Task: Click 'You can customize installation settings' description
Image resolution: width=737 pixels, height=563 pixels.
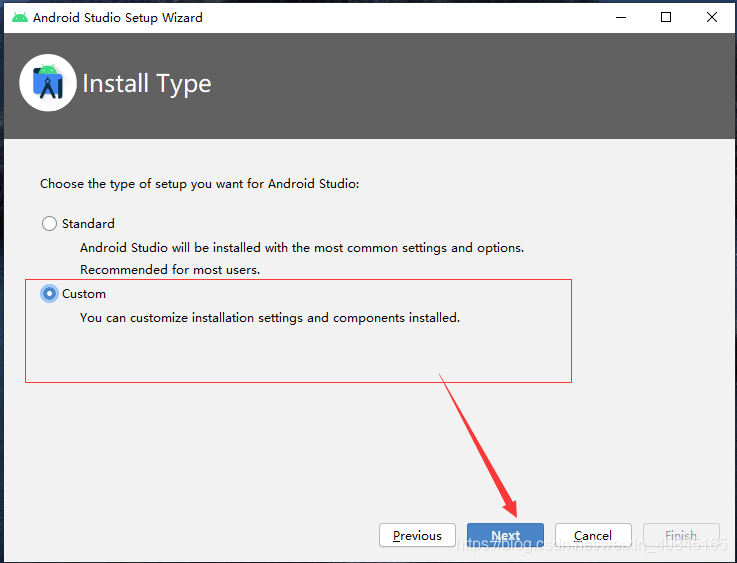Action: pyautogui.click(x=270, y=318)
